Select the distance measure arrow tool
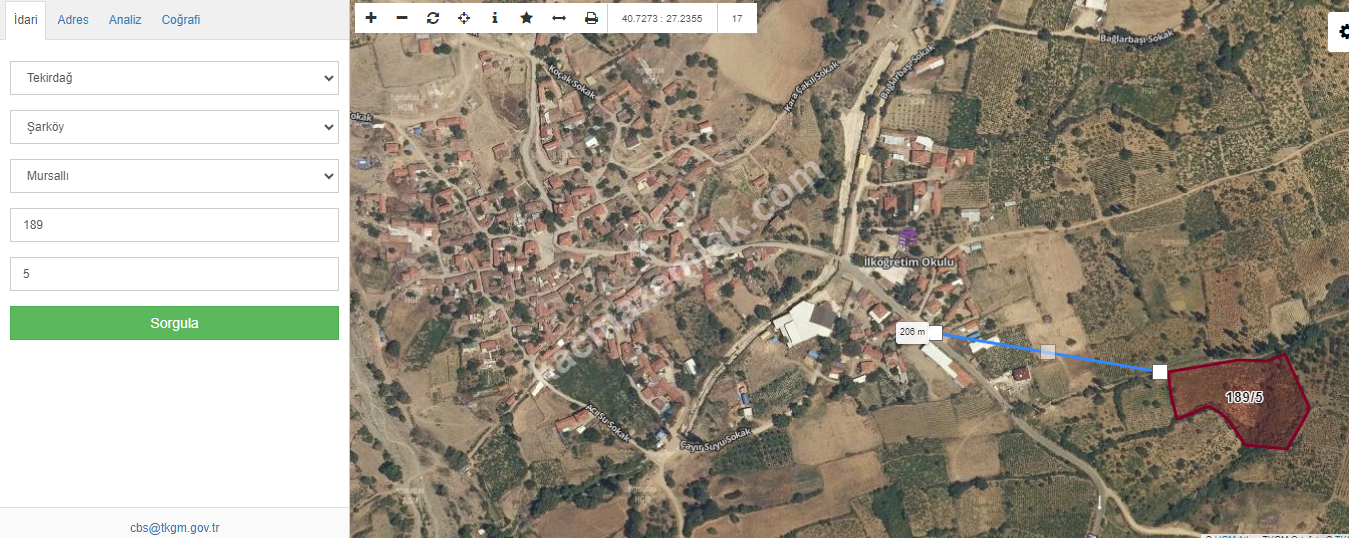Viewport: 1349px width, 538px height. coord(559,18)
